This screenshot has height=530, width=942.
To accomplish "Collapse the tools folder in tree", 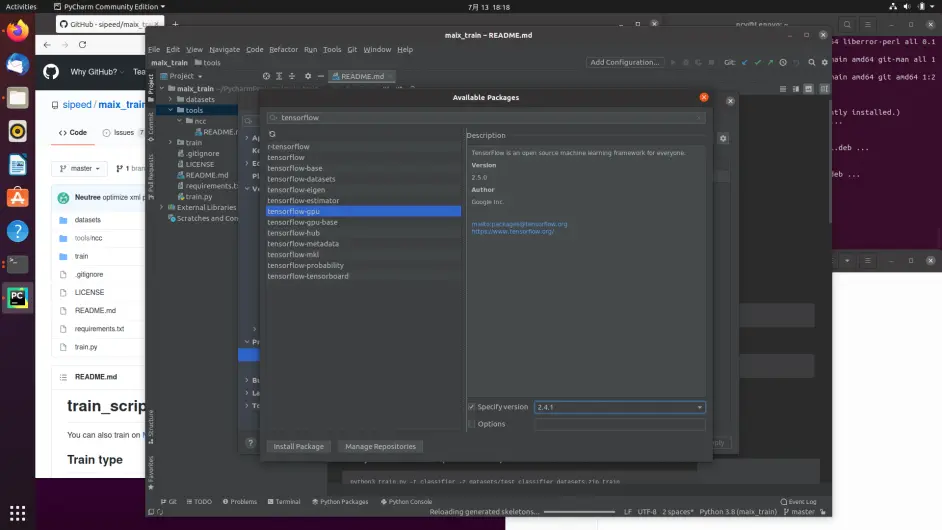I will click(171, 110).
